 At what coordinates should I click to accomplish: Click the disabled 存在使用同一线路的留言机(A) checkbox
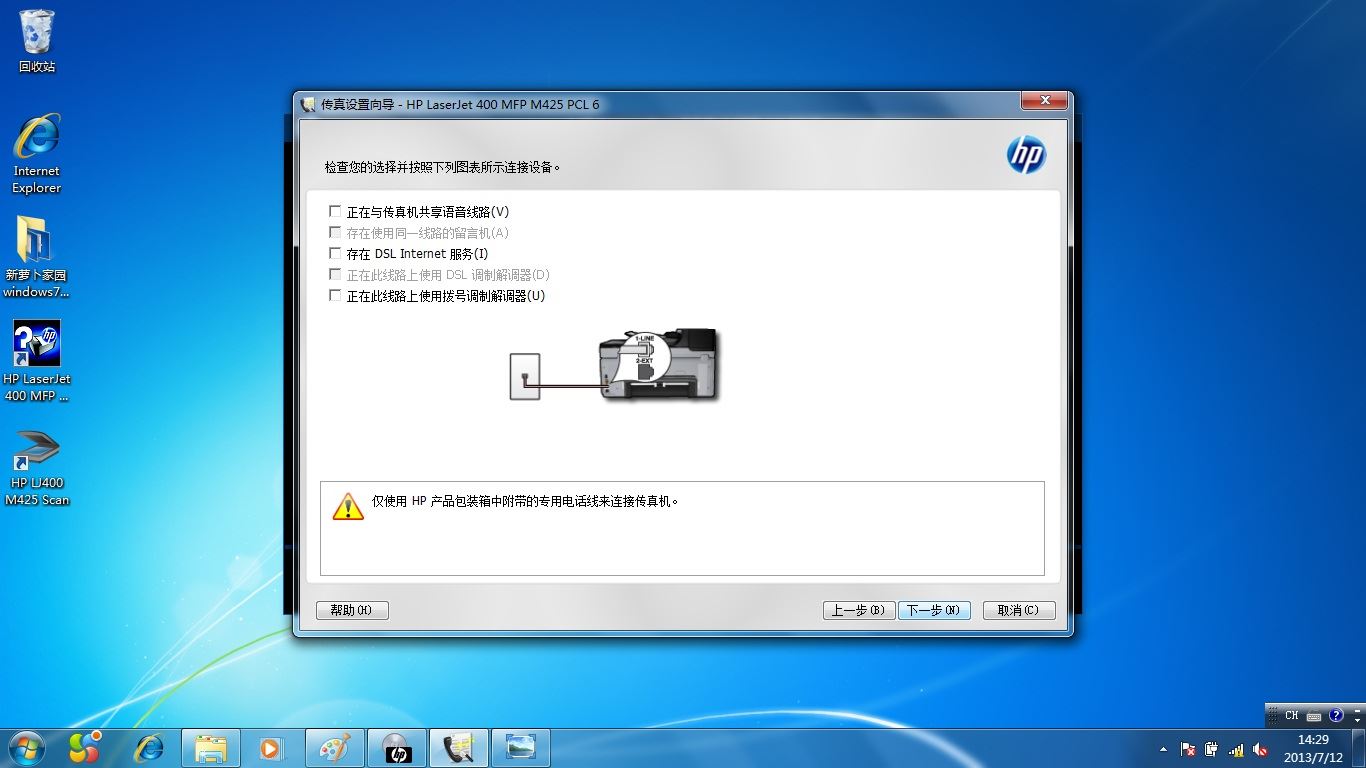pyautogui.click(x=335, y=233)
